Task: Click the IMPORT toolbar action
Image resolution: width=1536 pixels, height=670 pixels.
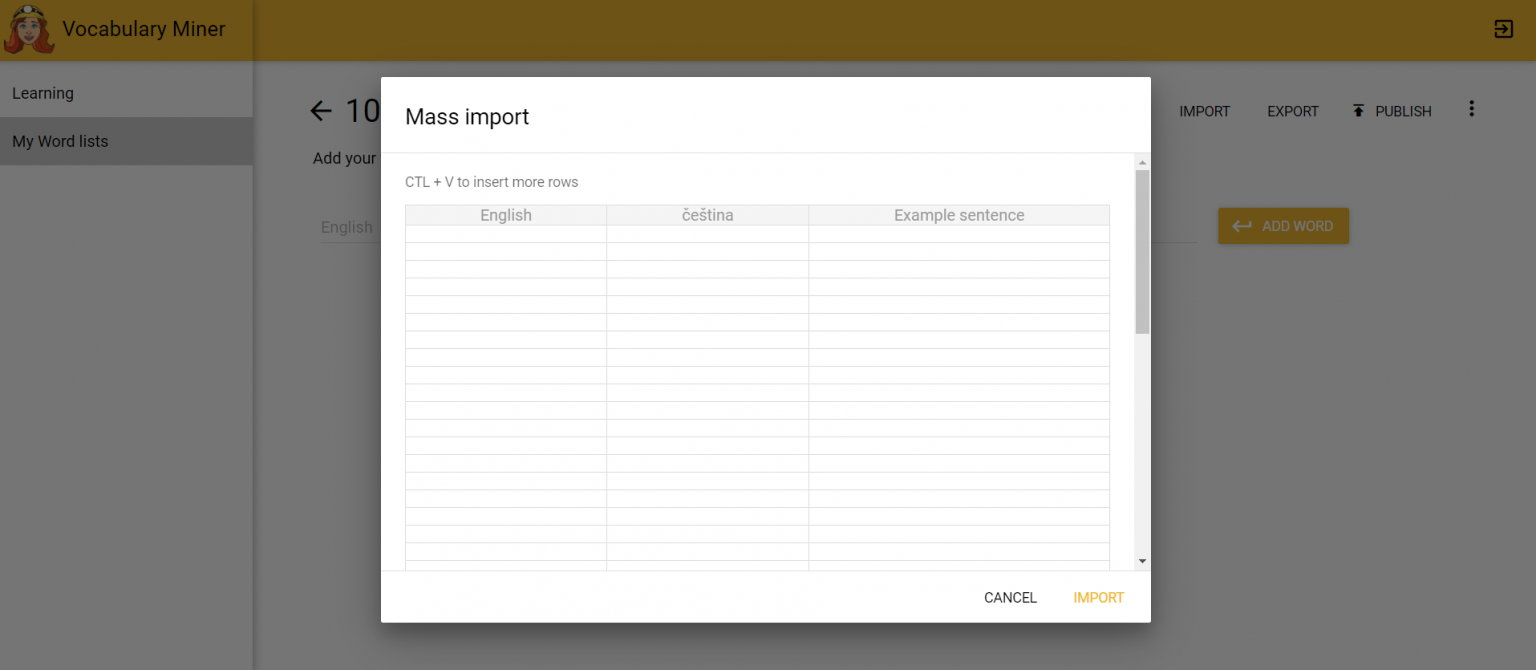Action: click(1204, 111)
